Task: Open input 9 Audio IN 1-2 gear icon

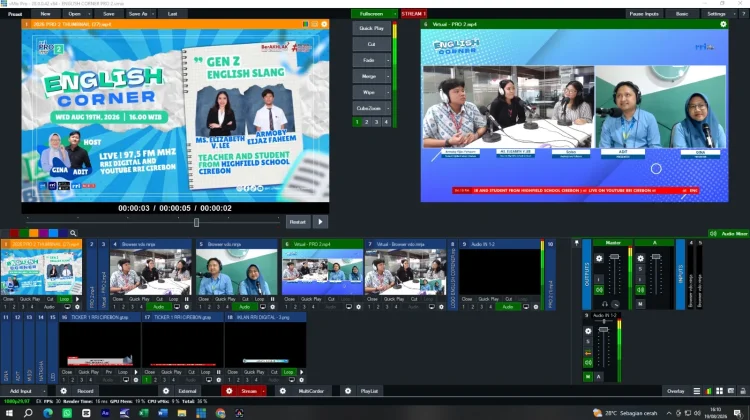Action: [536, 307]
